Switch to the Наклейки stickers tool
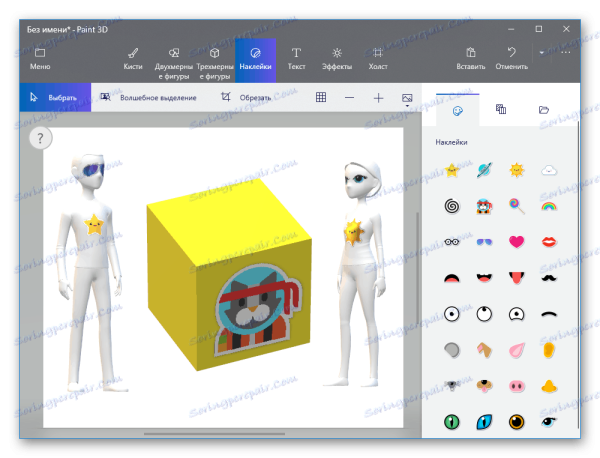600x458 pixels. tap(256, 60)
